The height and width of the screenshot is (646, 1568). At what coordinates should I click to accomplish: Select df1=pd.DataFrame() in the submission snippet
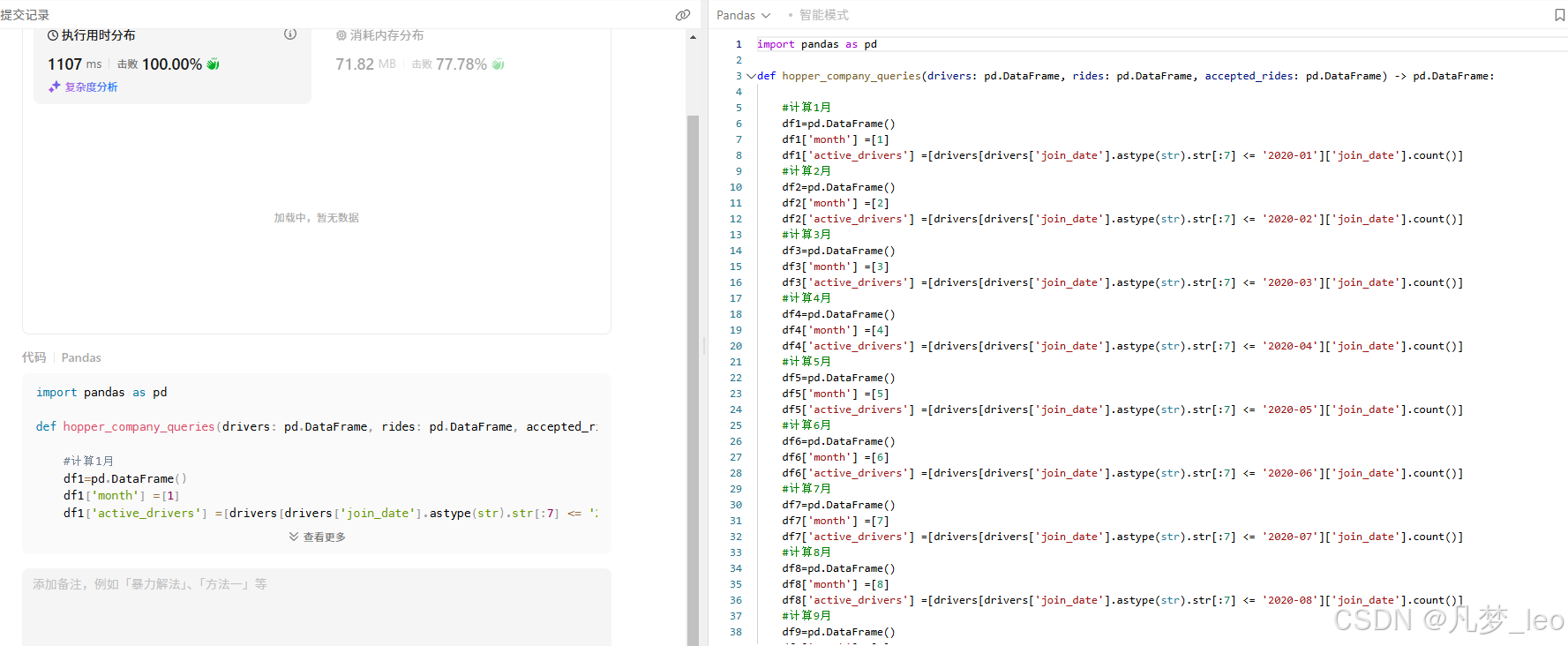pyautogui.click(x=124, y=478)
